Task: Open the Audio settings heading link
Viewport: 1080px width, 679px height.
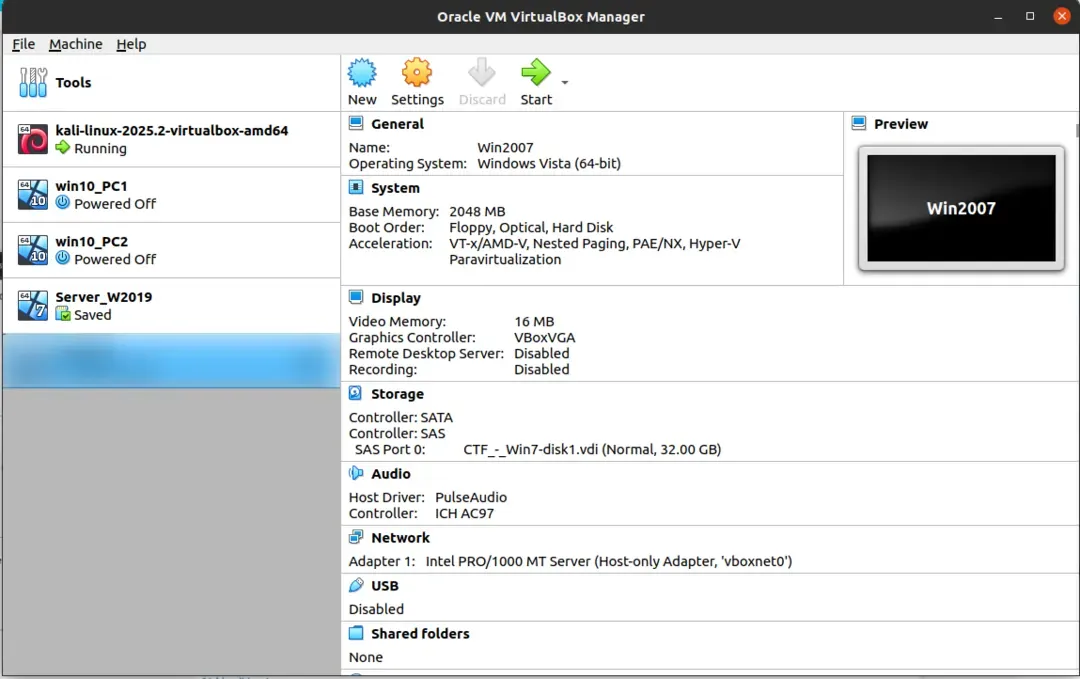Action: point(391,474)
